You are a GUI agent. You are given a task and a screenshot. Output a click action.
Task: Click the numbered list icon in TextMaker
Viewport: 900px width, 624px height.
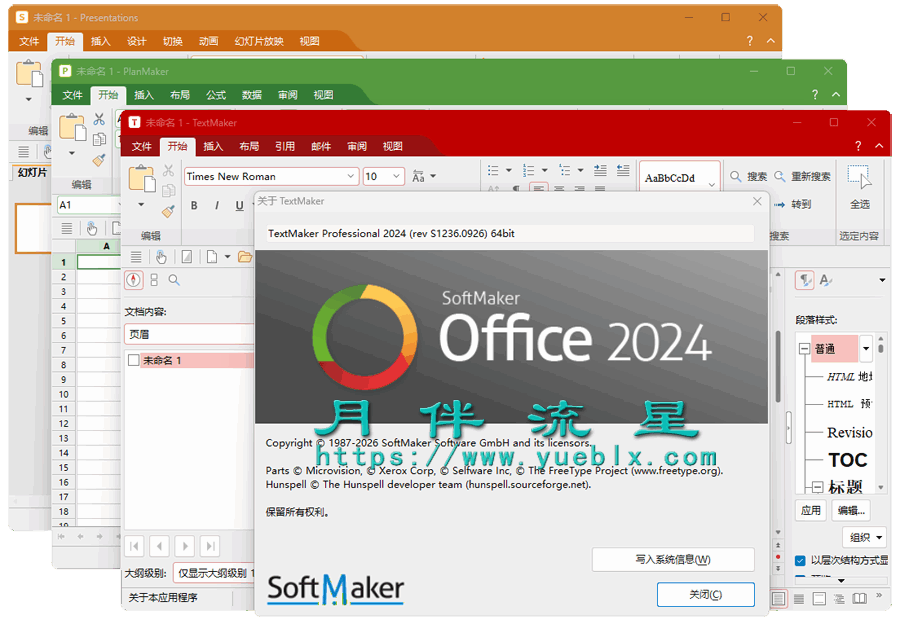529,170
